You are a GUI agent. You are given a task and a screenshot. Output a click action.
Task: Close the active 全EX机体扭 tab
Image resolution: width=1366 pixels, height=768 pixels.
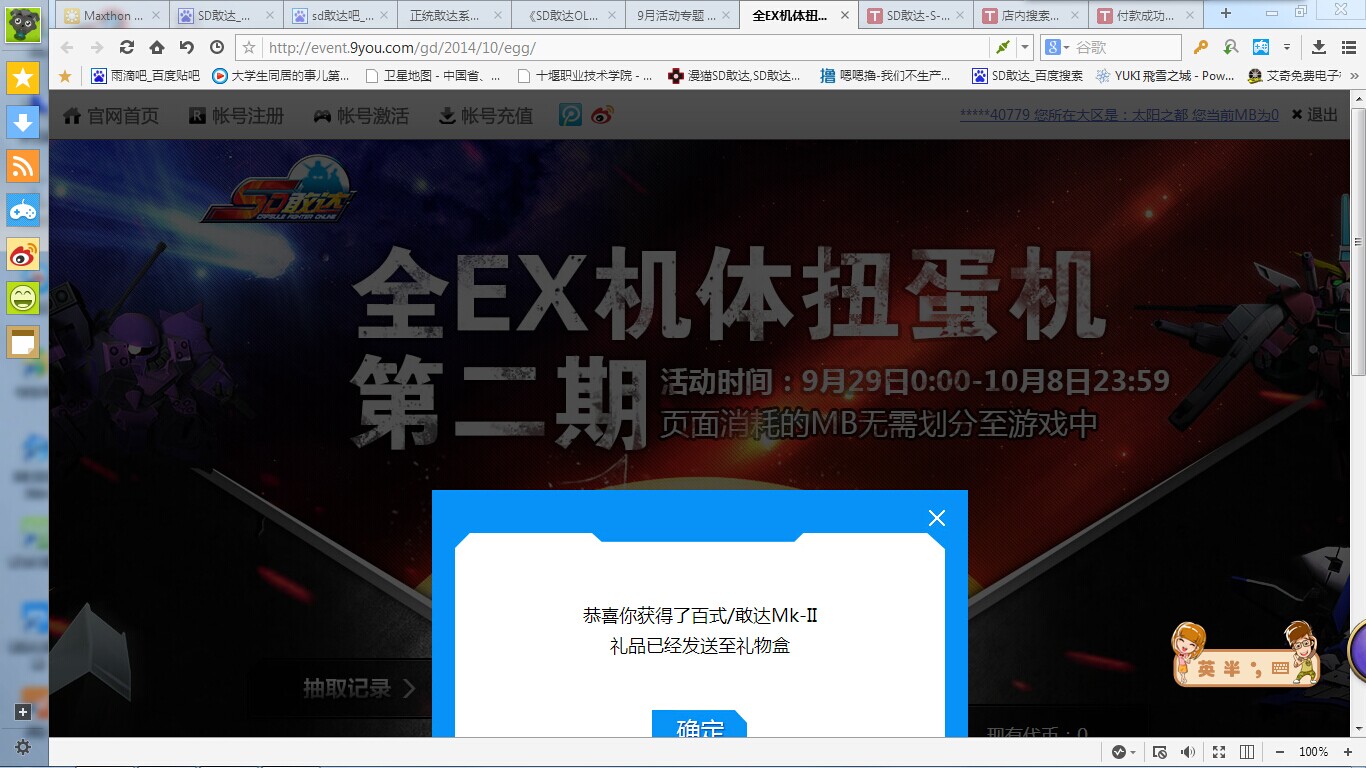[845, 16]
